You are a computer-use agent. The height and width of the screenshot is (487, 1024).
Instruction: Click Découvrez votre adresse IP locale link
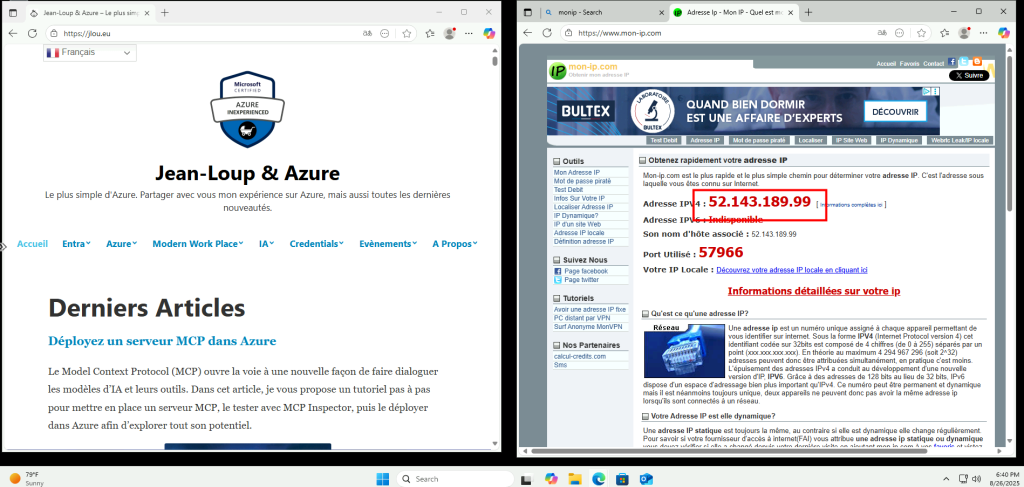pyautogui.click(x=792, y=270)
